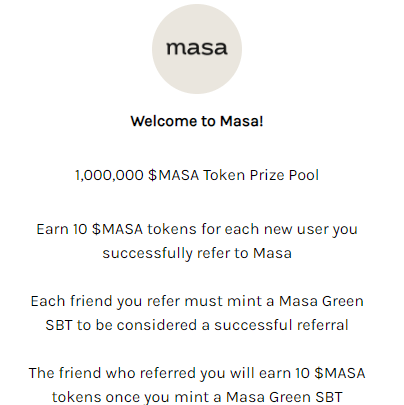
Task: Click the words "Each friend"
Action: (71, 301)
